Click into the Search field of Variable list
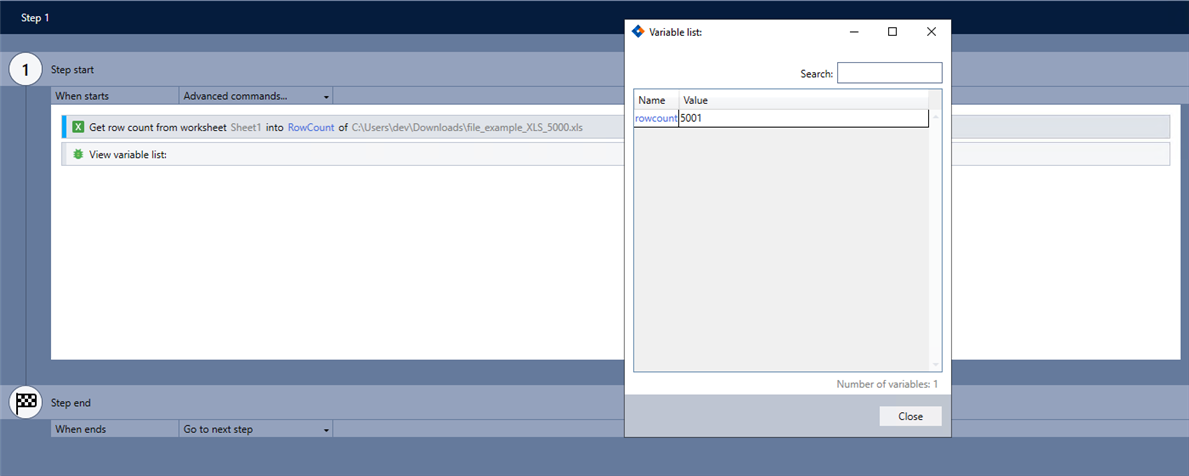Viewport: 1189px width, 476px height. [x=889, y=73]
